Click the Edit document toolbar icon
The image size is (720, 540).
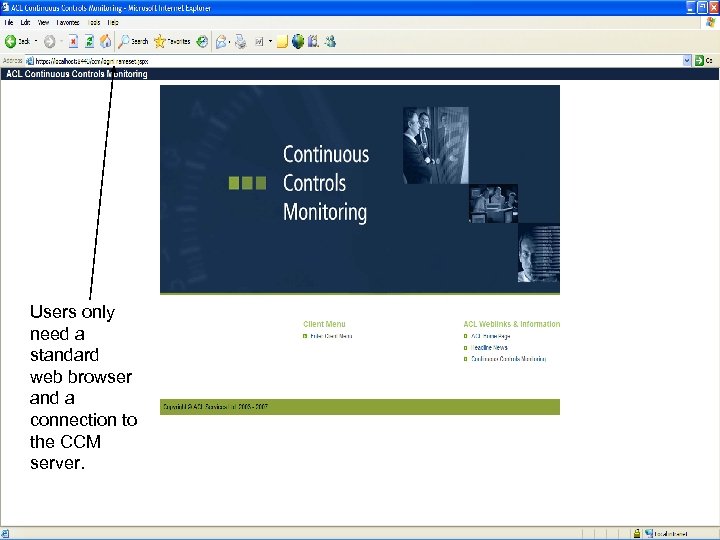pos(259,42)
